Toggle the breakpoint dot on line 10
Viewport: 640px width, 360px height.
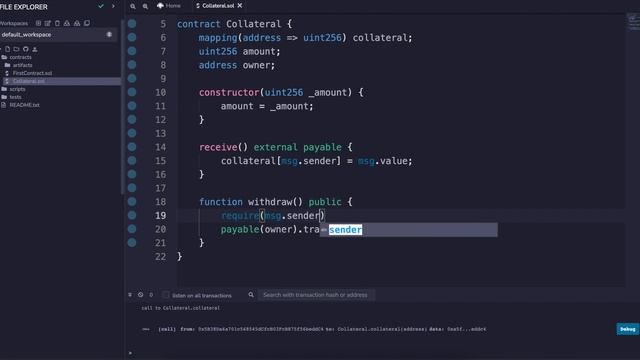[x=132, y=92]
